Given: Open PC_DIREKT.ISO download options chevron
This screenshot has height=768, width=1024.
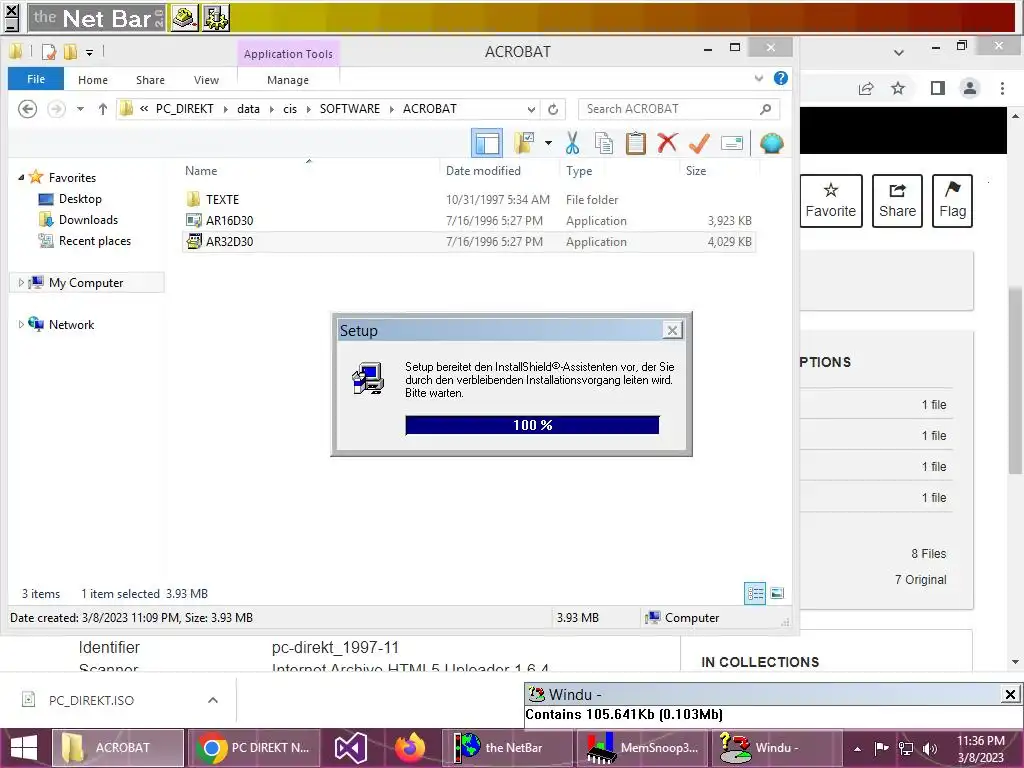Looking at the screenshot, I should click(x=213, y=700).
